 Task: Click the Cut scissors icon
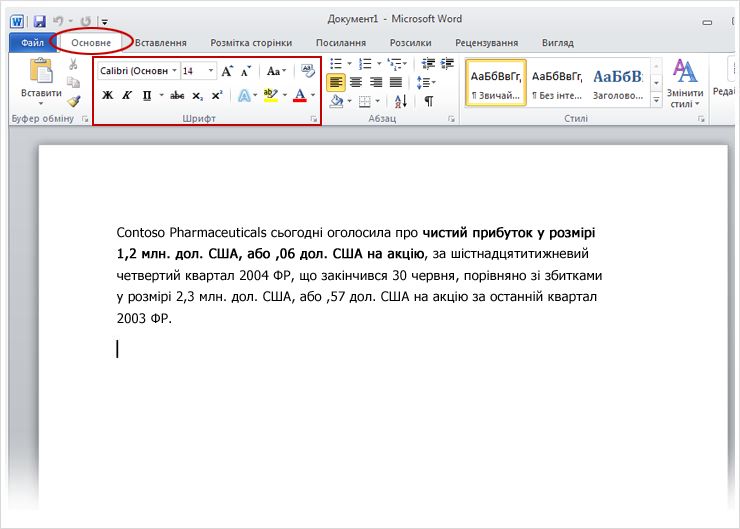click(73, 64)
